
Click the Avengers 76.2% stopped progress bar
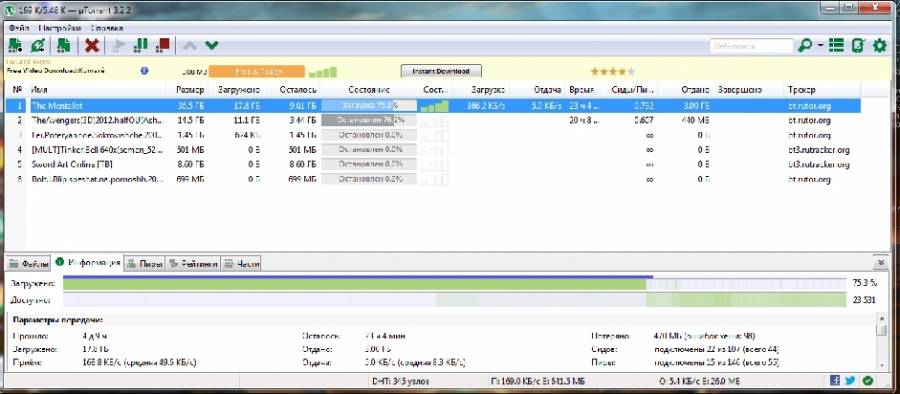coord(368,121)
